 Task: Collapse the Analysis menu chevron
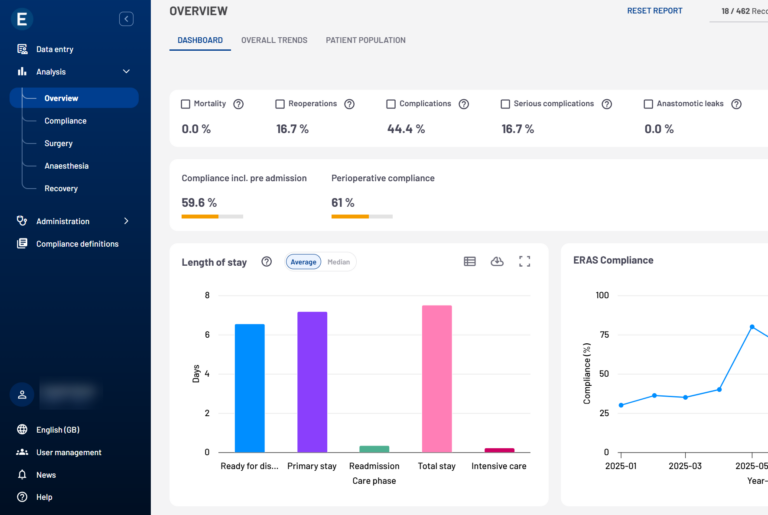[126, 72]
